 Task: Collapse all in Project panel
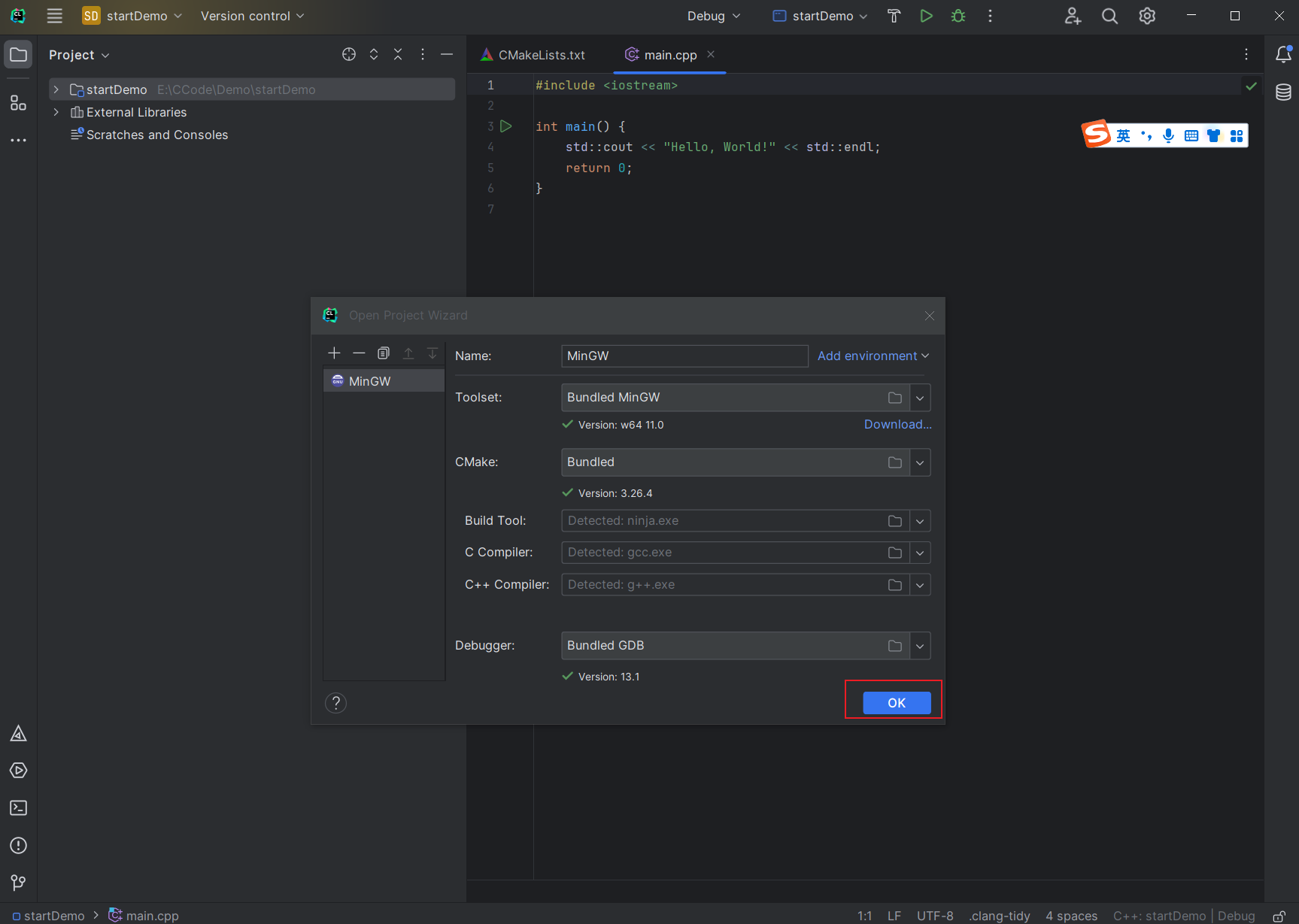[x=398, y=54]
